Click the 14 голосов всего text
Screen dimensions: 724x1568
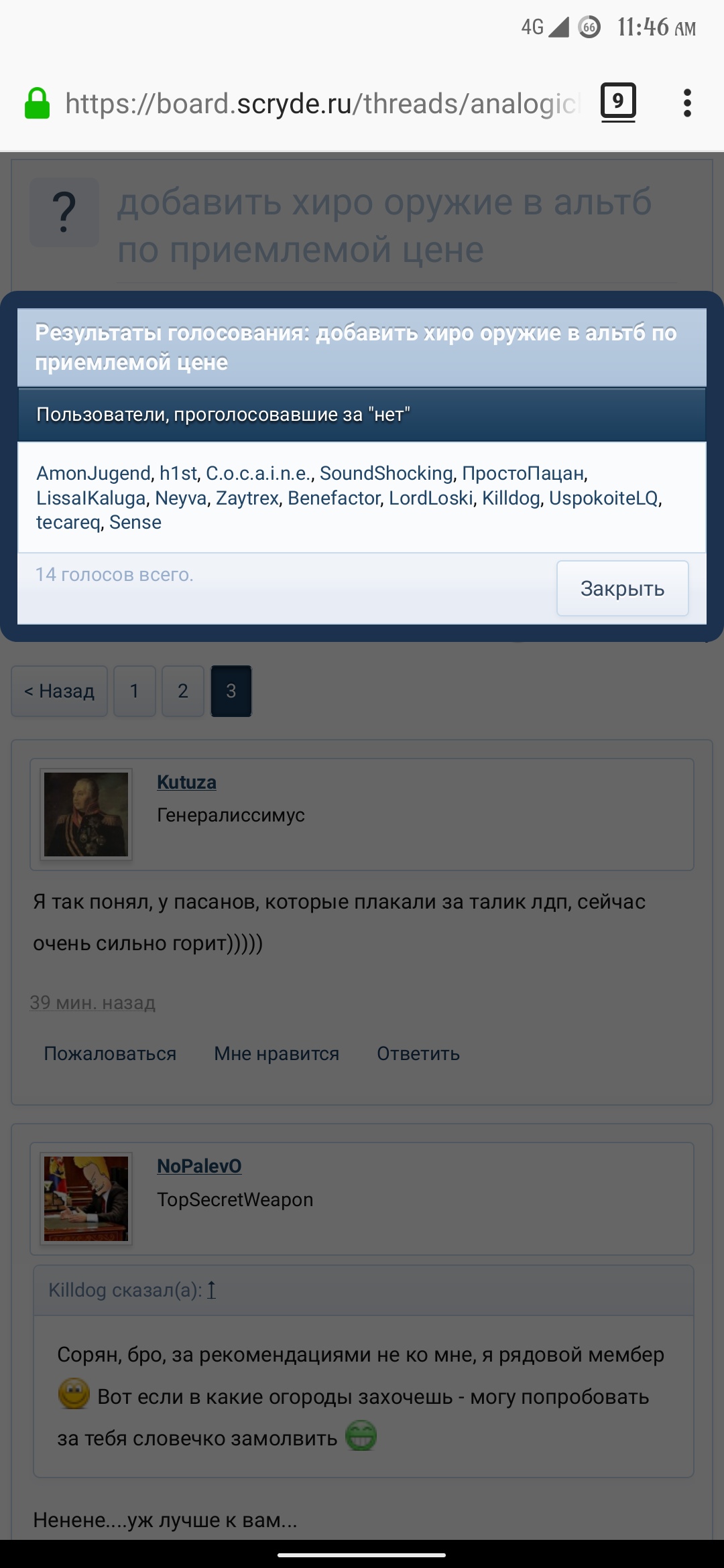(114, 574)
